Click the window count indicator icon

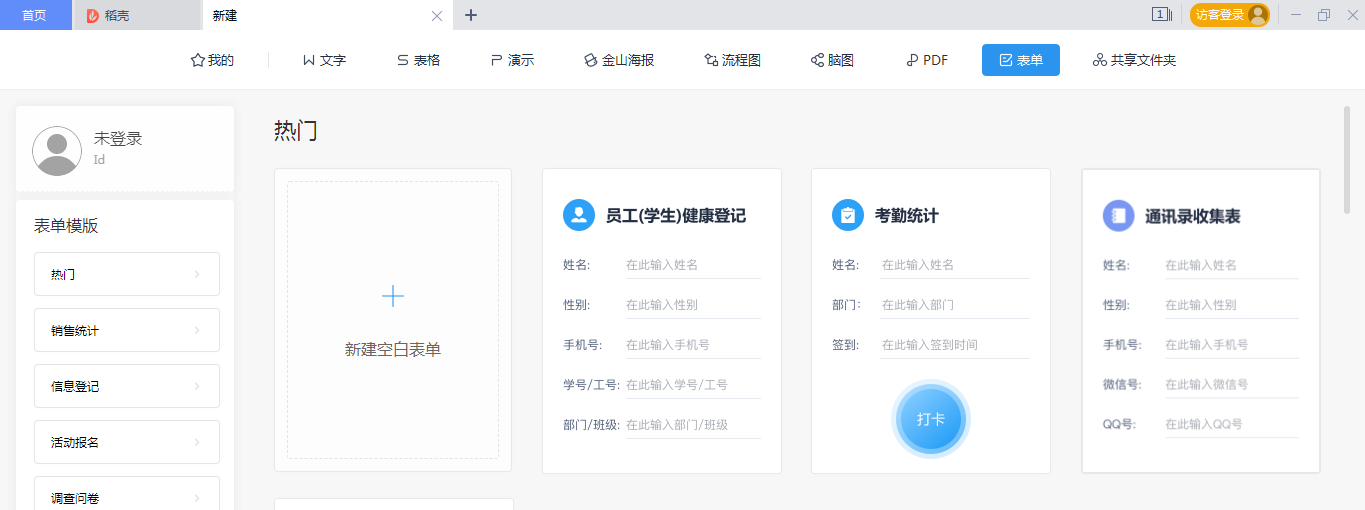(1161, 15)
